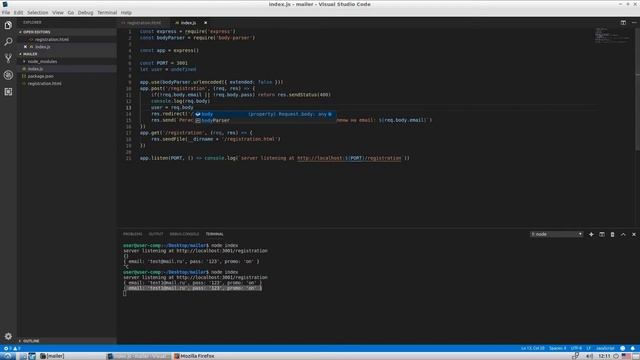Change language mode via JavaScript status item
The width and height of the screenshot is (640, 360).
(x=605, y=348)
